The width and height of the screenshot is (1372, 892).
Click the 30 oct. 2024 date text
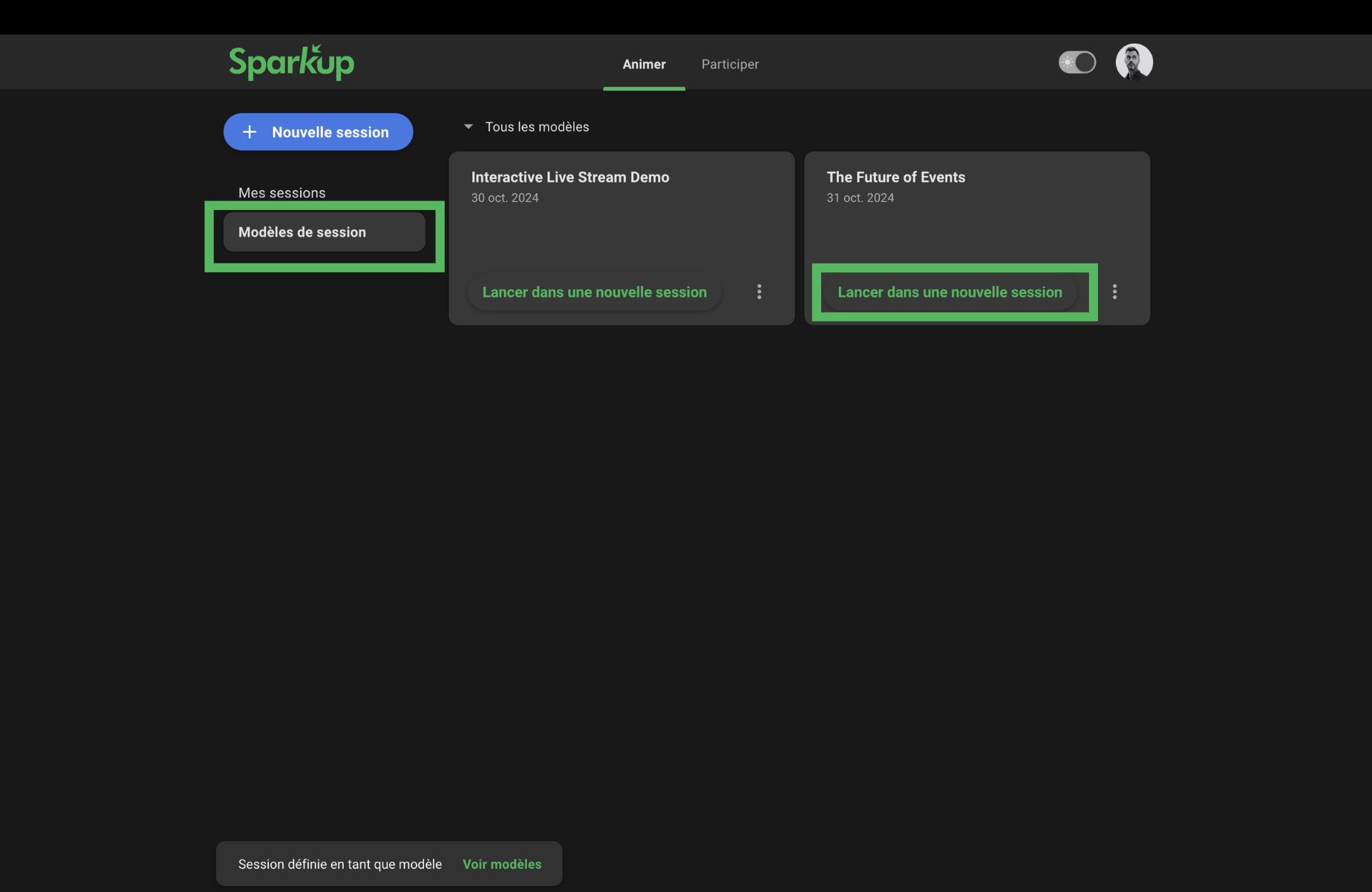[505, 198]
